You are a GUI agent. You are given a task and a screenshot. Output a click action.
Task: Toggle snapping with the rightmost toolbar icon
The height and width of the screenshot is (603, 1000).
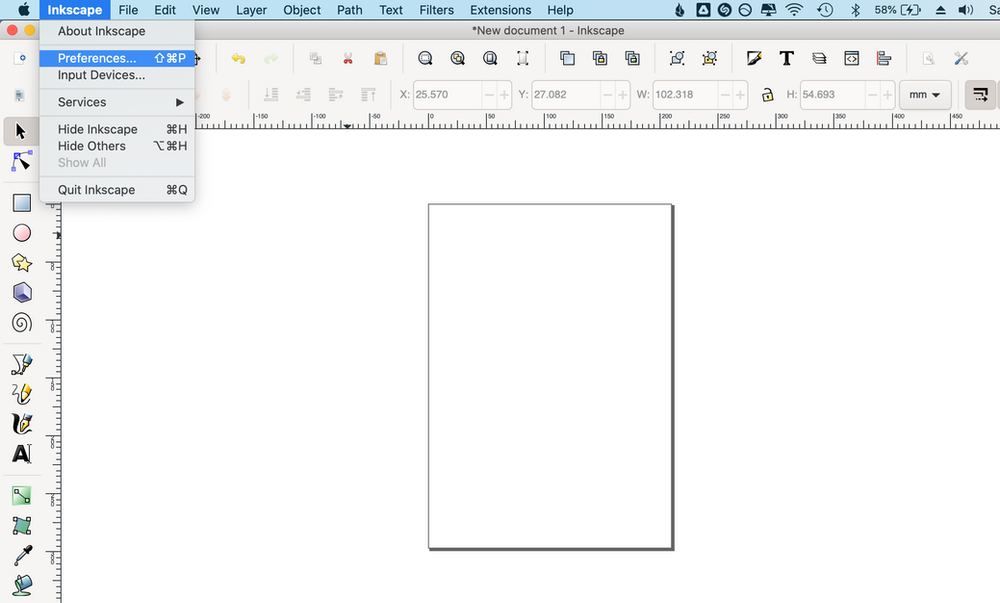click(981, 94)
